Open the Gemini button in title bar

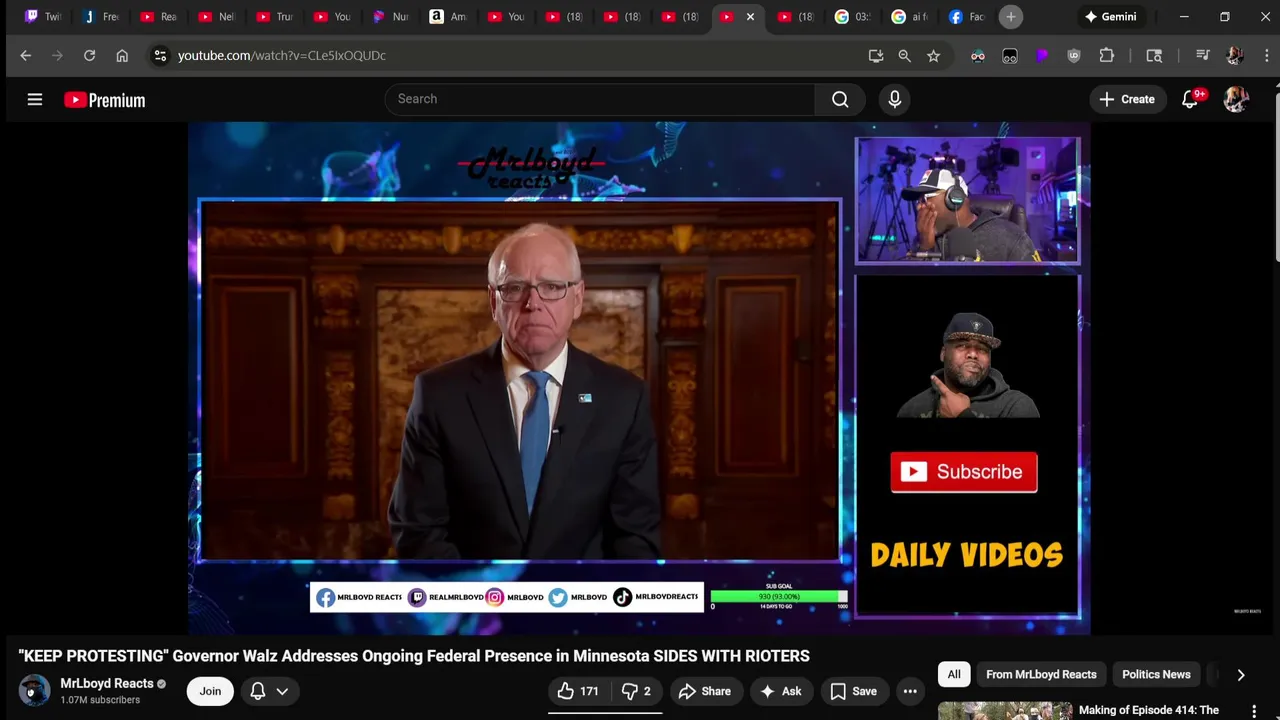(x=1110, y=17)
